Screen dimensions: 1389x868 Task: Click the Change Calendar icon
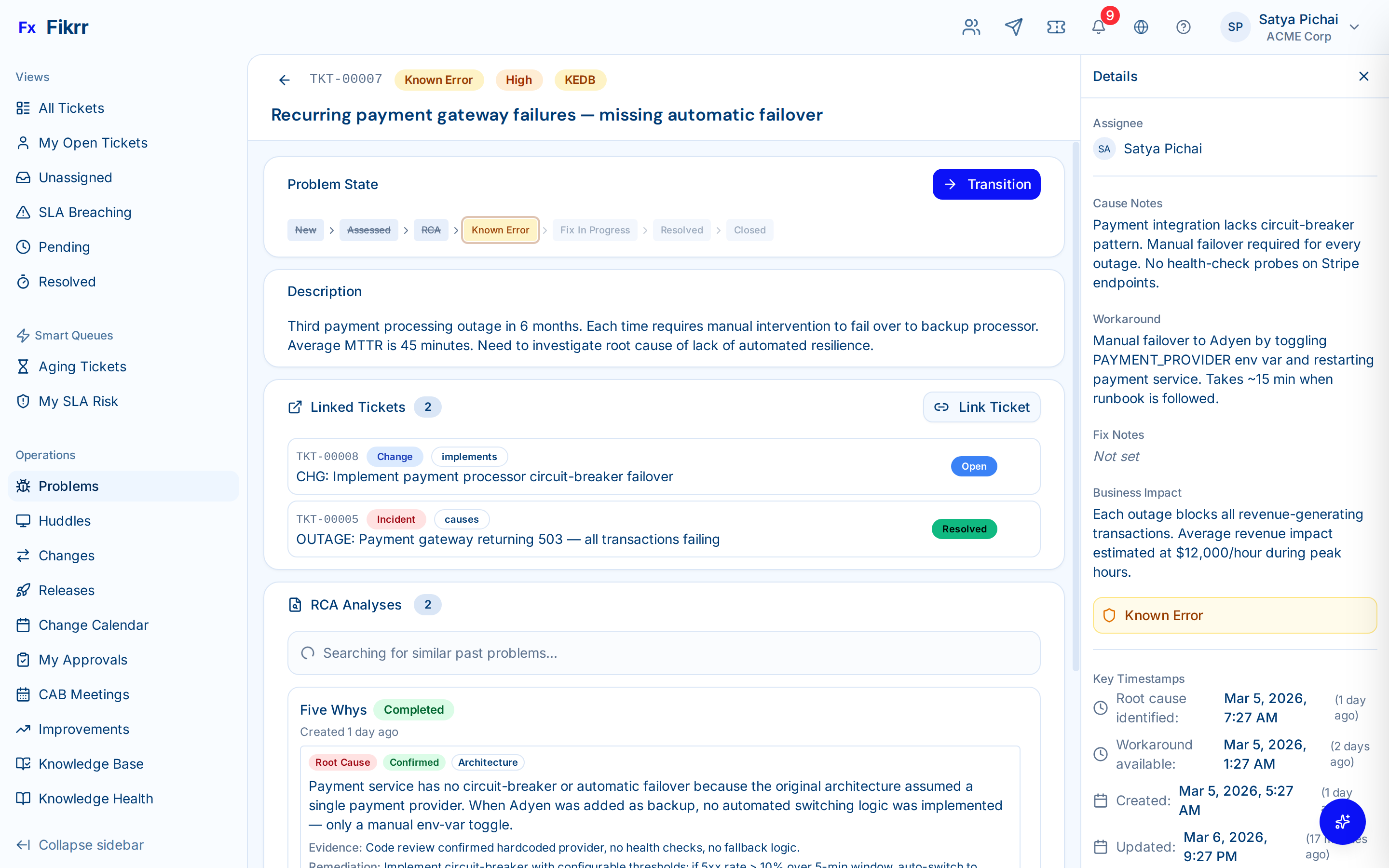pyautogui.click(x=23, y=624)
